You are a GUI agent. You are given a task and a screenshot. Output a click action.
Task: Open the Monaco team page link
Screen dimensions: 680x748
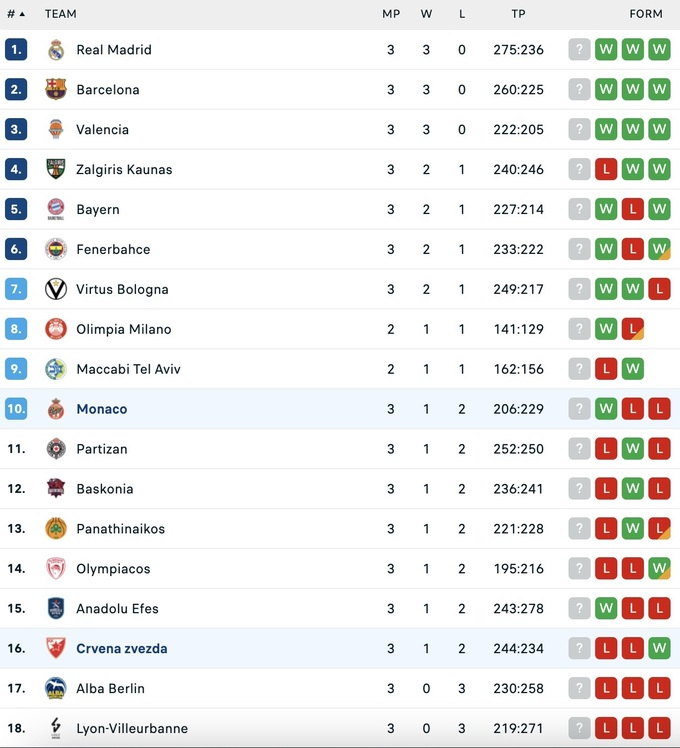[101, 409]
